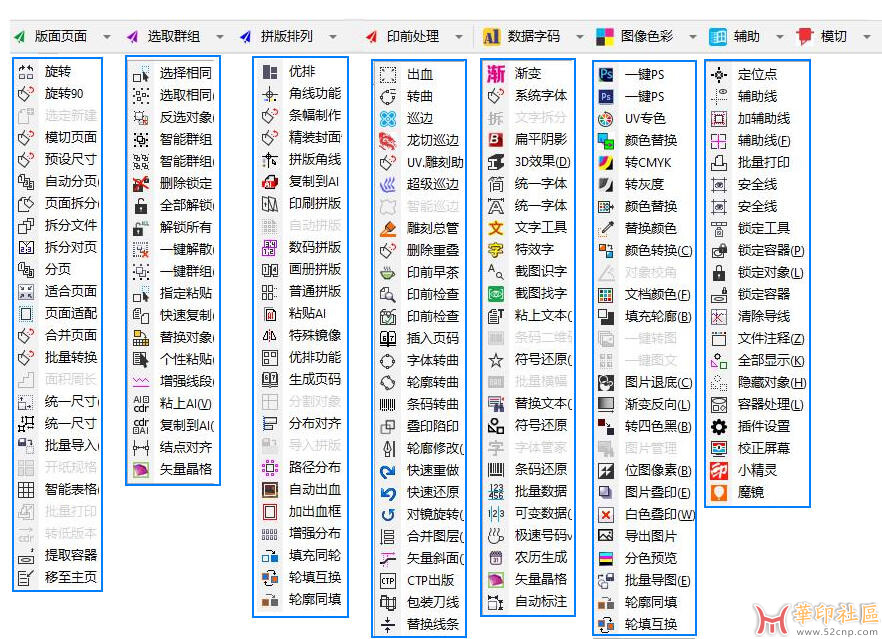Image resolution: width=882 pixels, height=639 pixels.
Task: Click the 出血 dashed-square icon
Action: coord(388,74)
